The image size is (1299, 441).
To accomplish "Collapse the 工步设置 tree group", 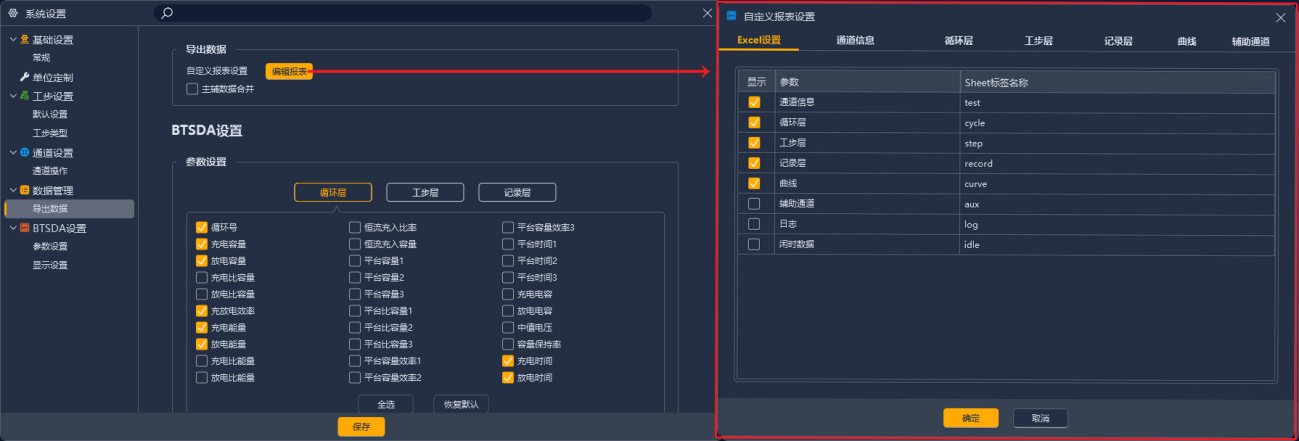I will pos(13,96).
